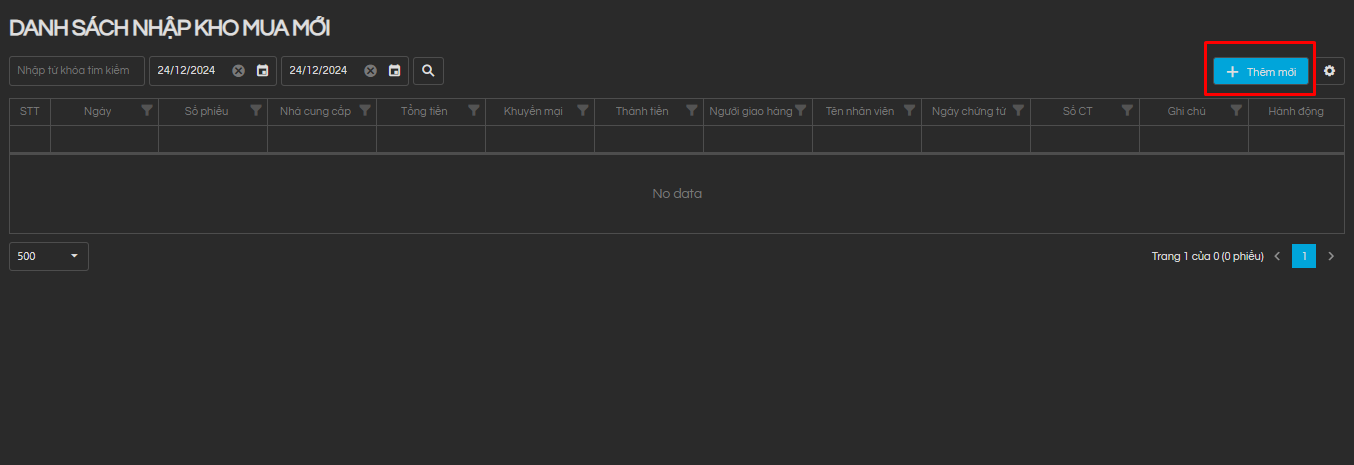1354x465 pixels.
Task: Sort by the Tên nhân viên header
Action: (x=859, y=111)
